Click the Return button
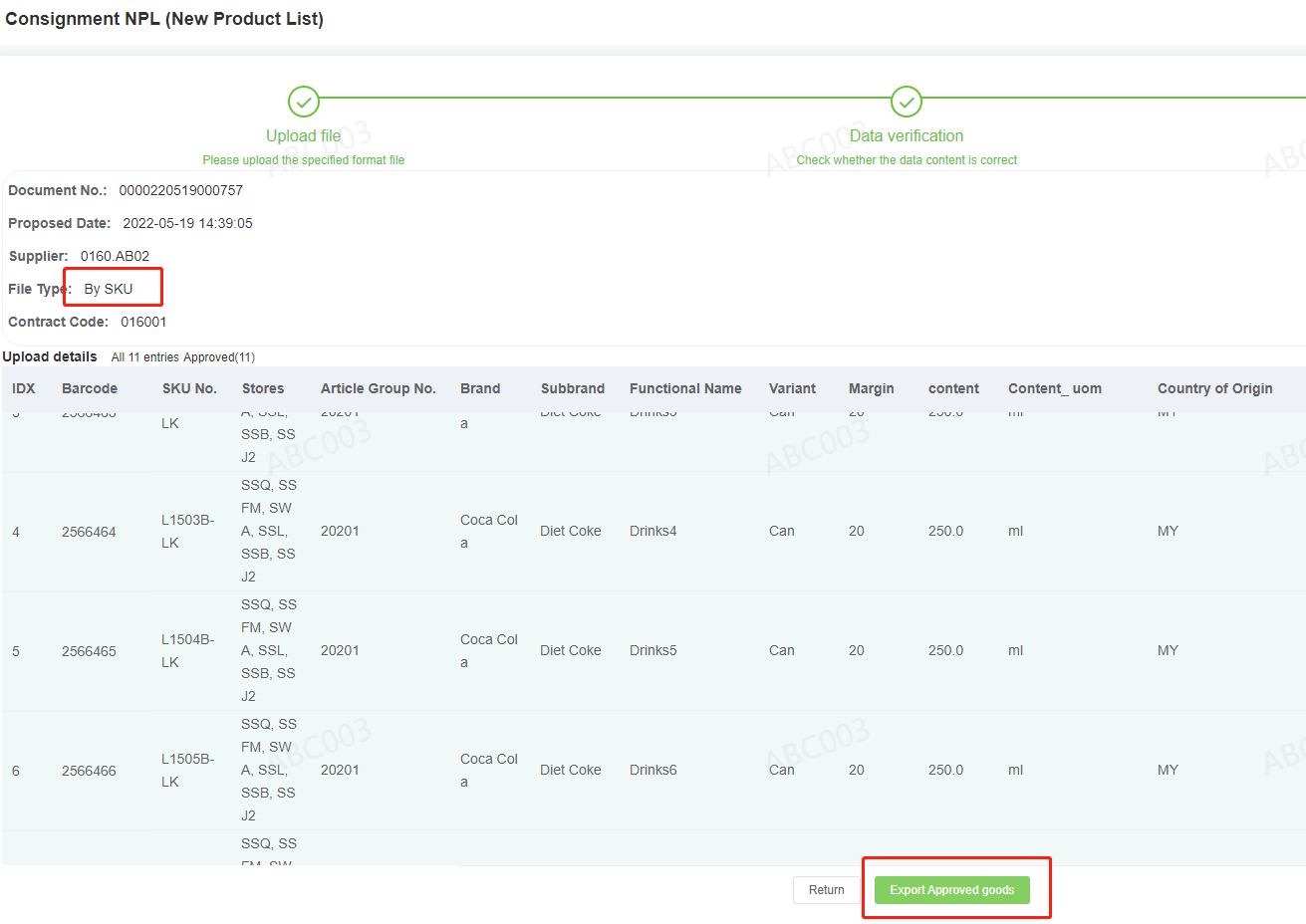The image size is (1306, 924). pyautogui.click(x=826, y=890)
